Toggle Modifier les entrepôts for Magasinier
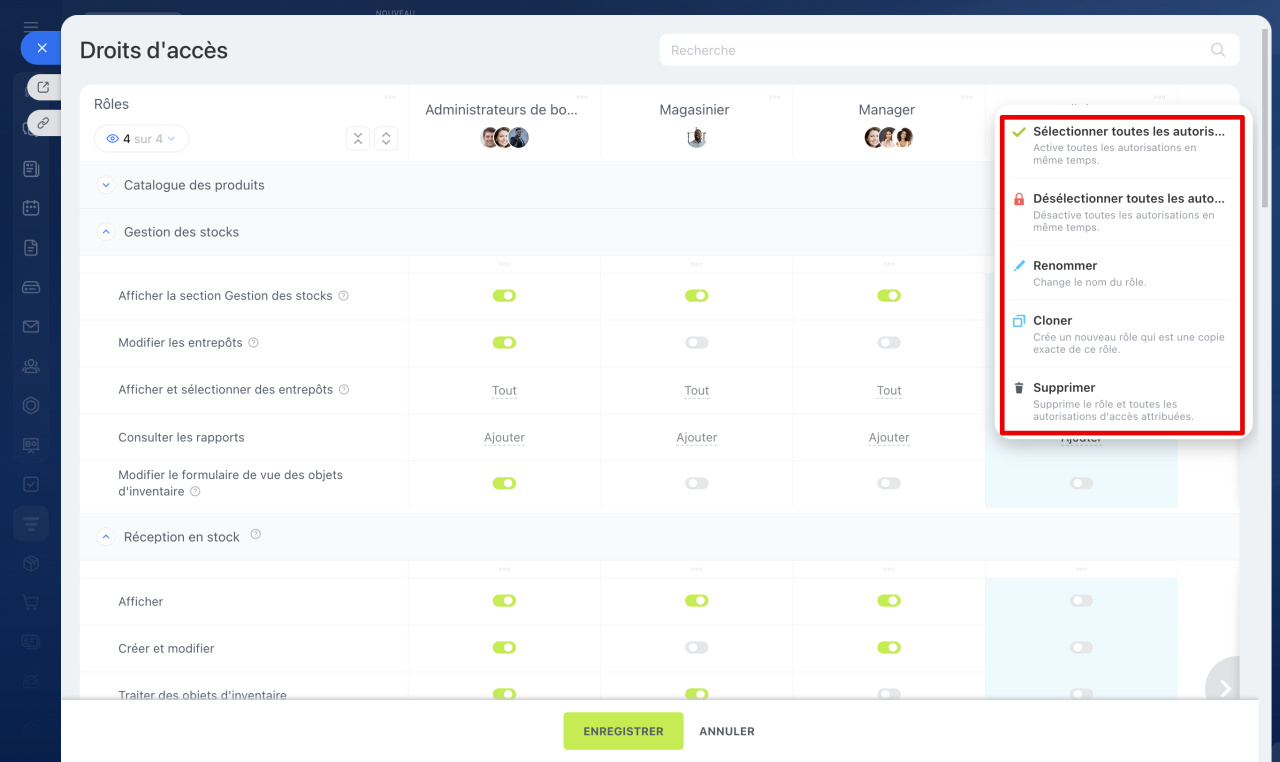The width and height of the screenshot is (1280, 762). point(696,343)
